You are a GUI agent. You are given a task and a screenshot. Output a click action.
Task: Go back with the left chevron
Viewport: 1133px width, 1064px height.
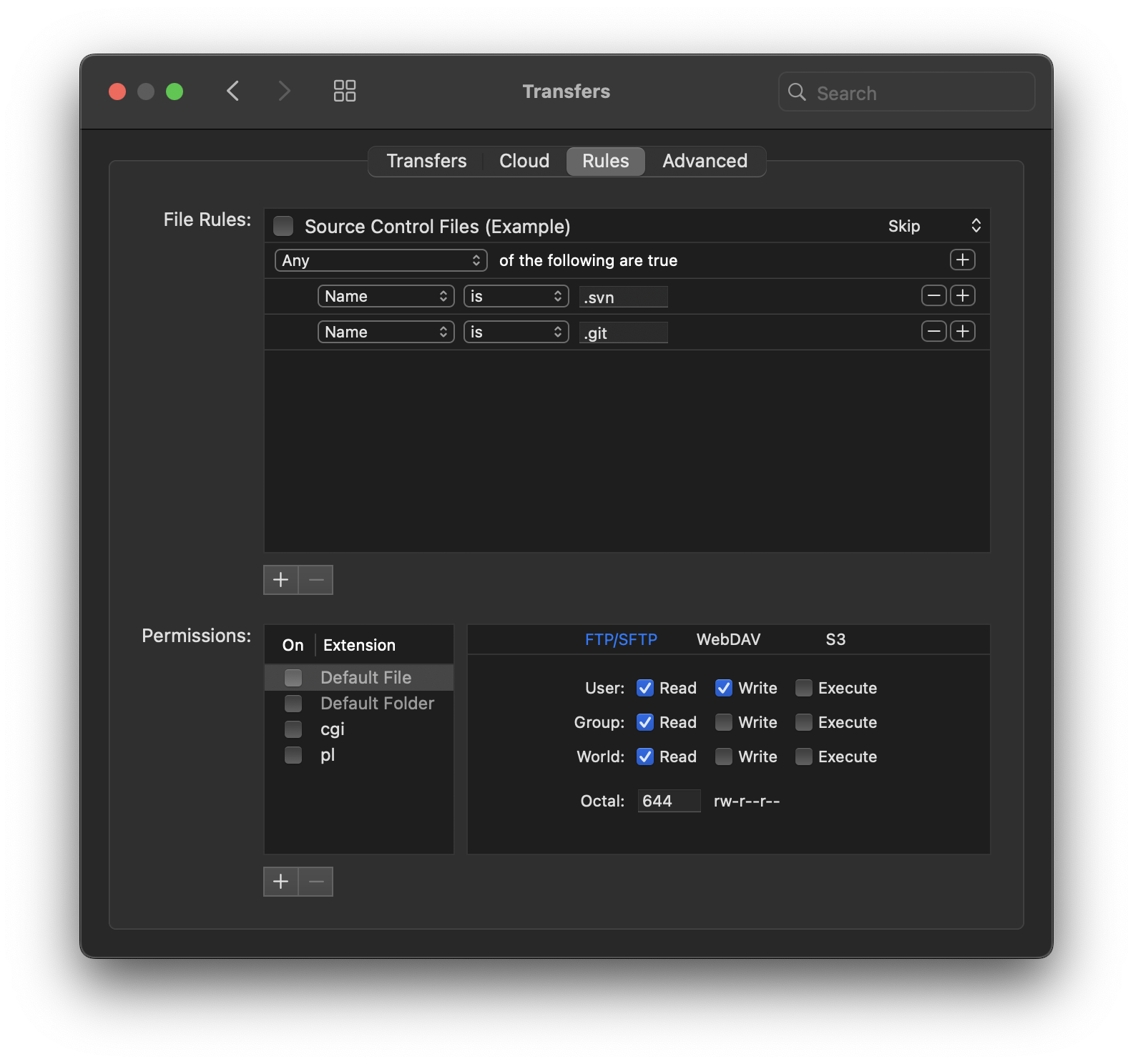coord(233,91)
